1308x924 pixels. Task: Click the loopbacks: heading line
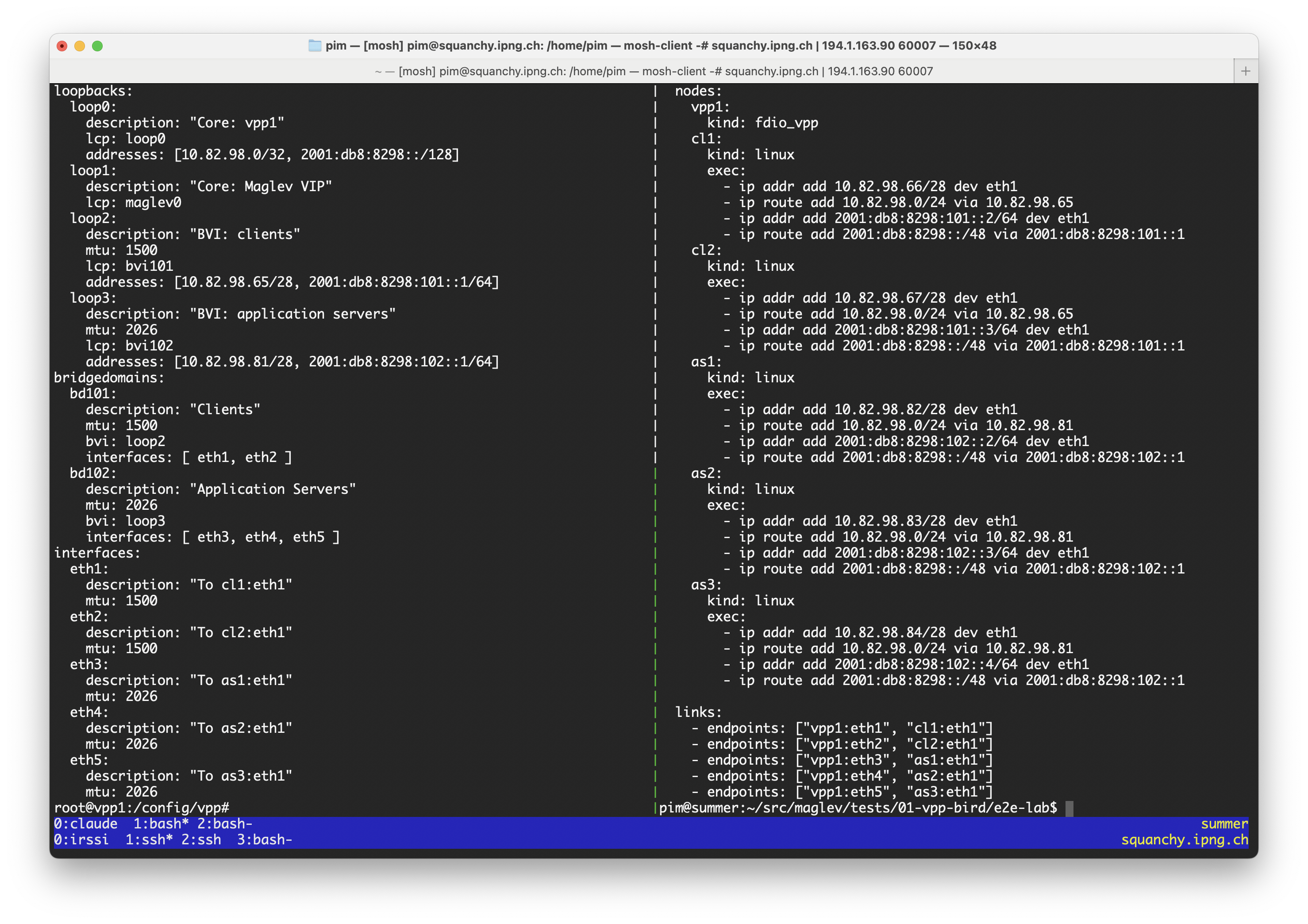pos(93,91)
